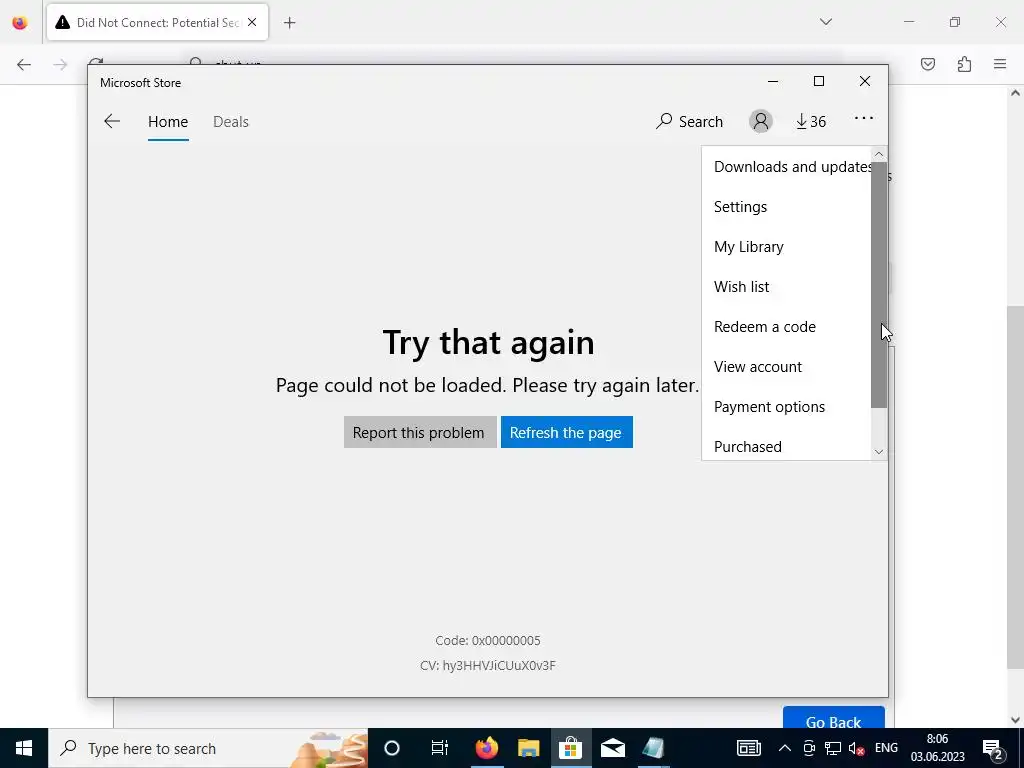Open a new Firefox tab
Screen dimensions: 1024x768
[x=289, y=23]
